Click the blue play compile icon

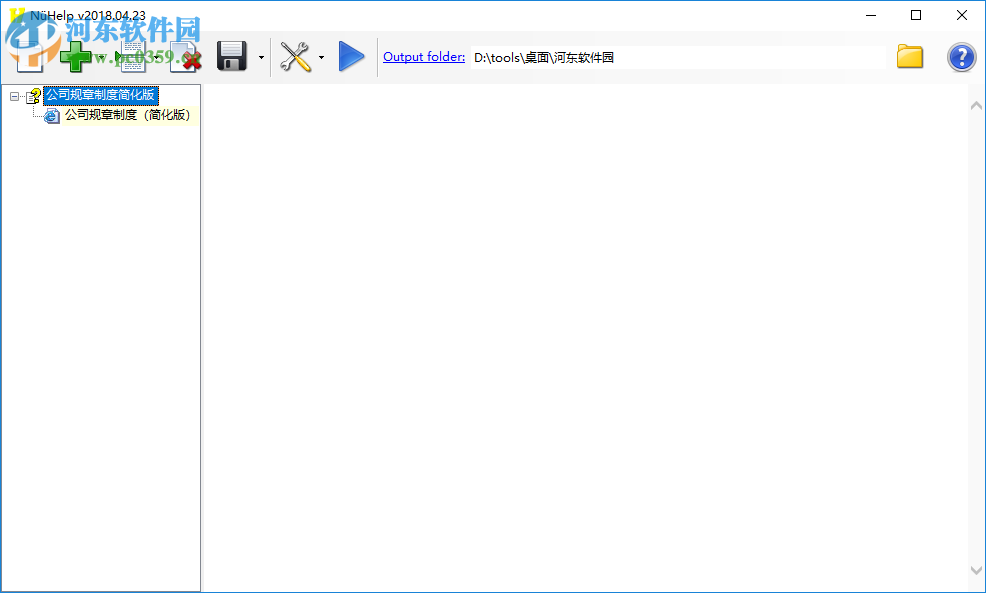351,57
